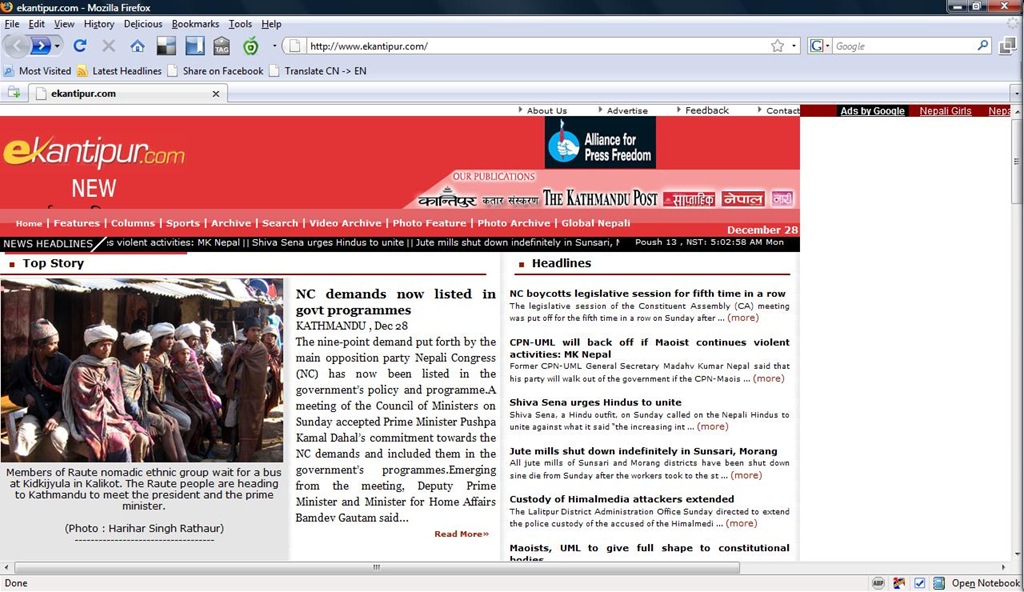
Task: Click the URL address field
Action: (x=537, y=46)
